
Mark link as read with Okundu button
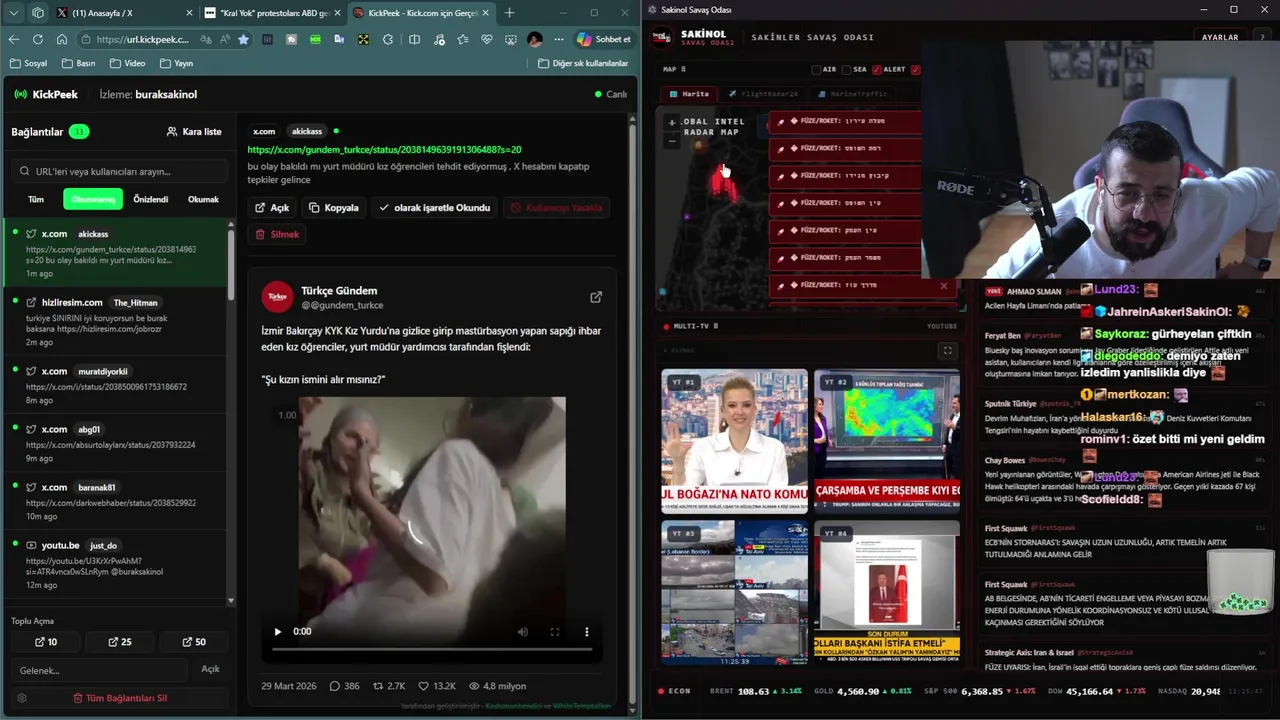pyautogui.click(x=435, y=208)
